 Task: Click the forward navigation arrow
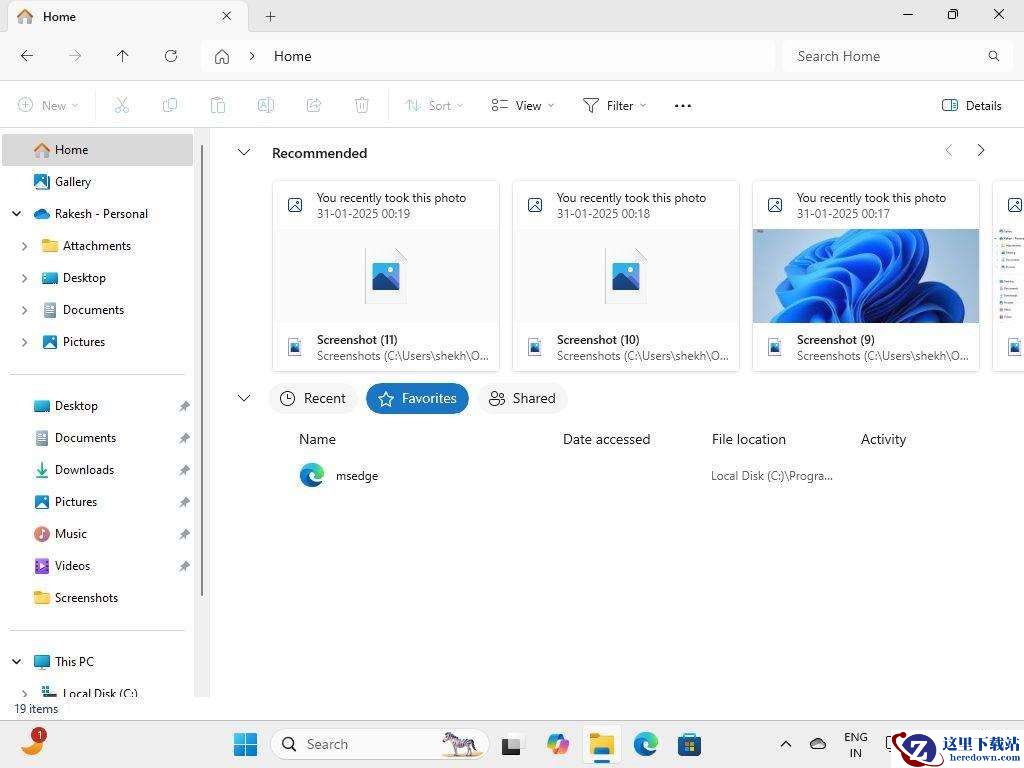pos(75,56)
